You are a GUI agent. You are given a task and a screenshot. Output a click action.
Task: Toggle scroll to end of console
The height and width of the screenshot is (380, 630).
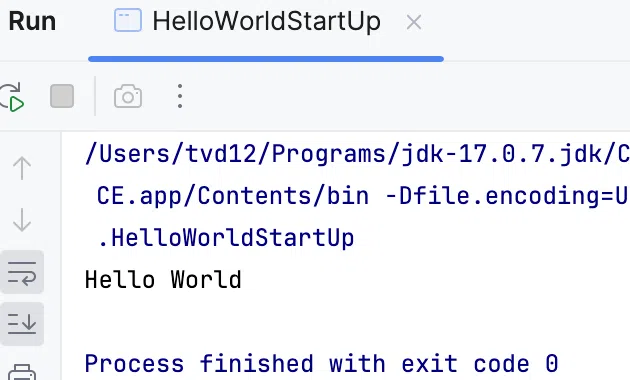(x=22, y=324)
